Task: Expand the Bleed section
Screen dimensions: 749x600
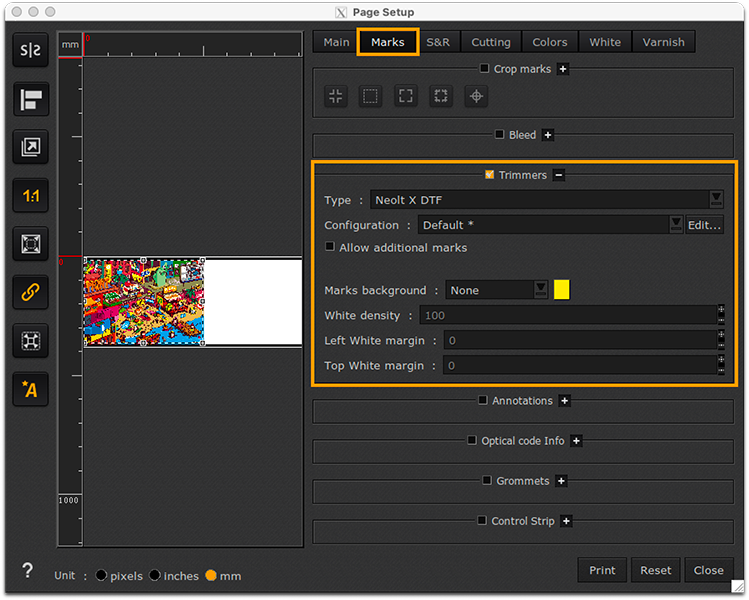Action: (548, 135)
